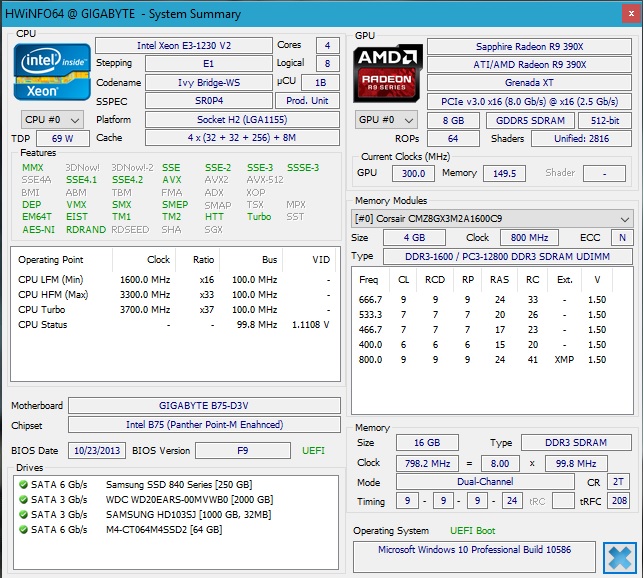Click the GDDR5 SDRAM memory type field
This screenshot has height=578, width=644.
coord(530,120)
